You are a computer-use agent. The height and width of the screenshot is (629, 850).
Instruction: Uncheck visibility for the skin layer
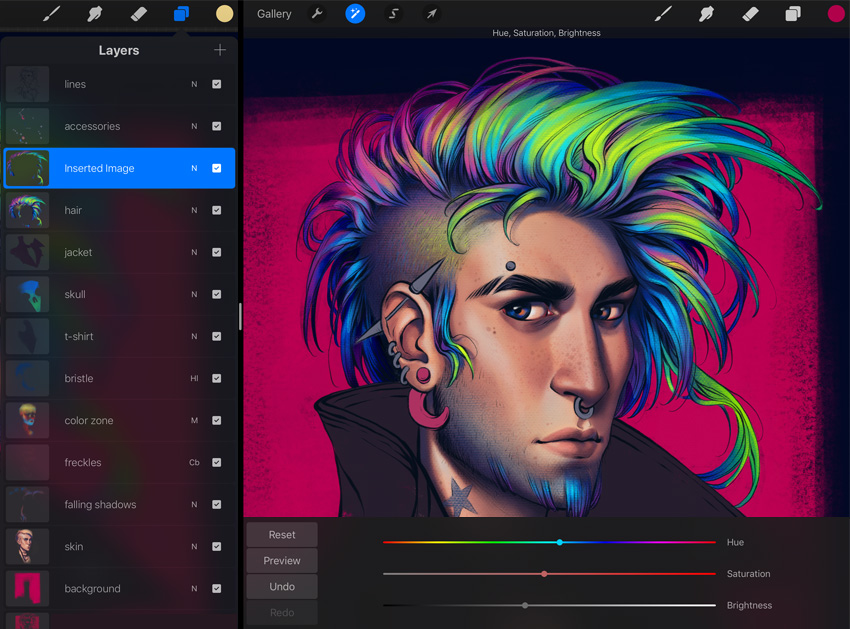coord(217,546)
